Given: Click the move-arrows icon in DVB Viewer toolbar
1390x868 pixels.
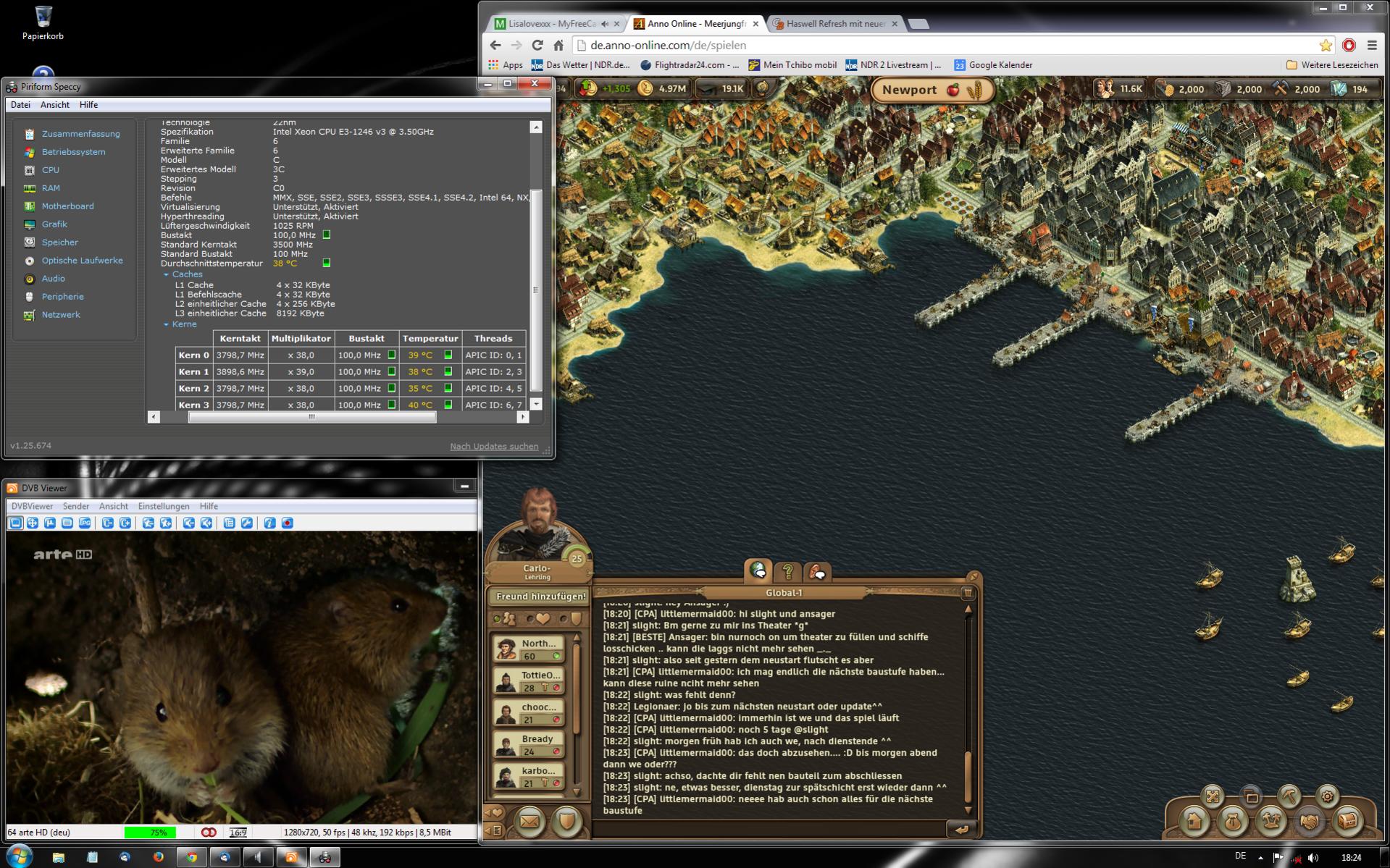Looking at the screenshot, I should tap(33, 523).
